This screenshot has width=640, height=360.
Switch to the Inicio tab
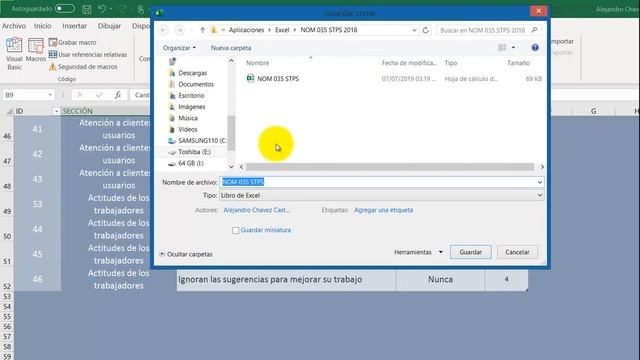tap(42, 26)
